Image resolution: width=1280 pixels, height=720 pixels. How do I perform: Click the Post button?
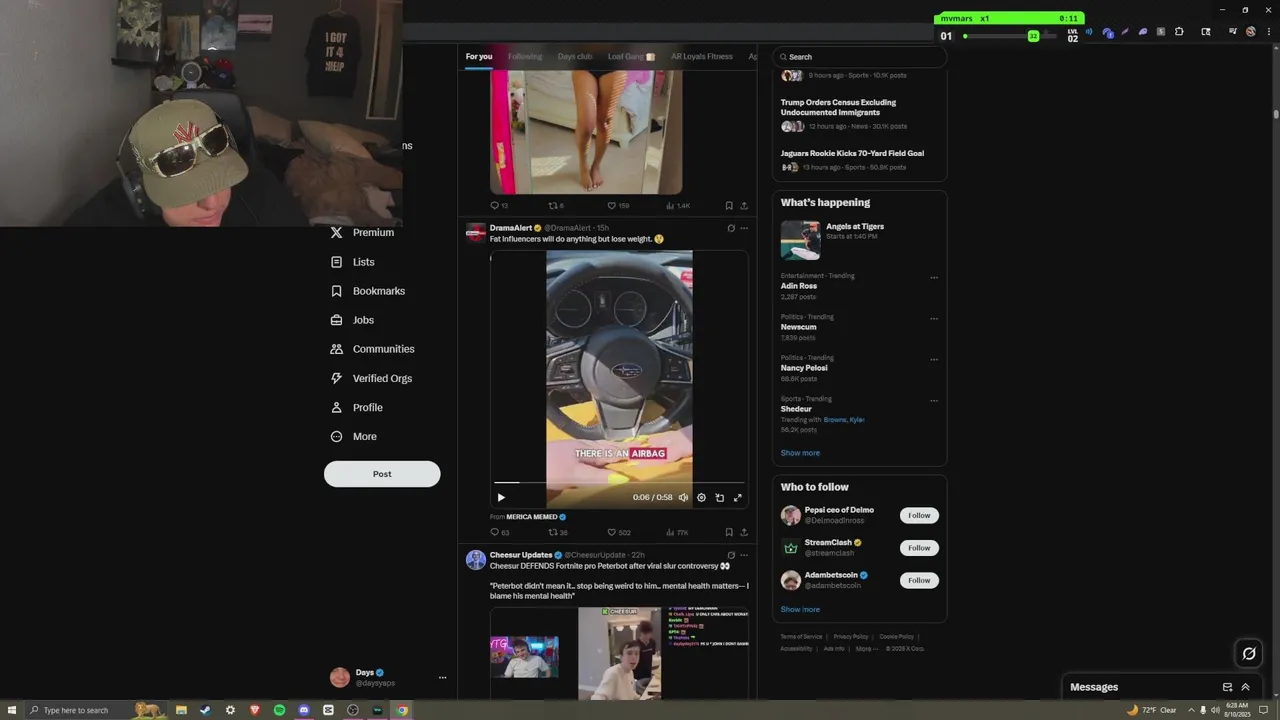click(x=382, y=474)
